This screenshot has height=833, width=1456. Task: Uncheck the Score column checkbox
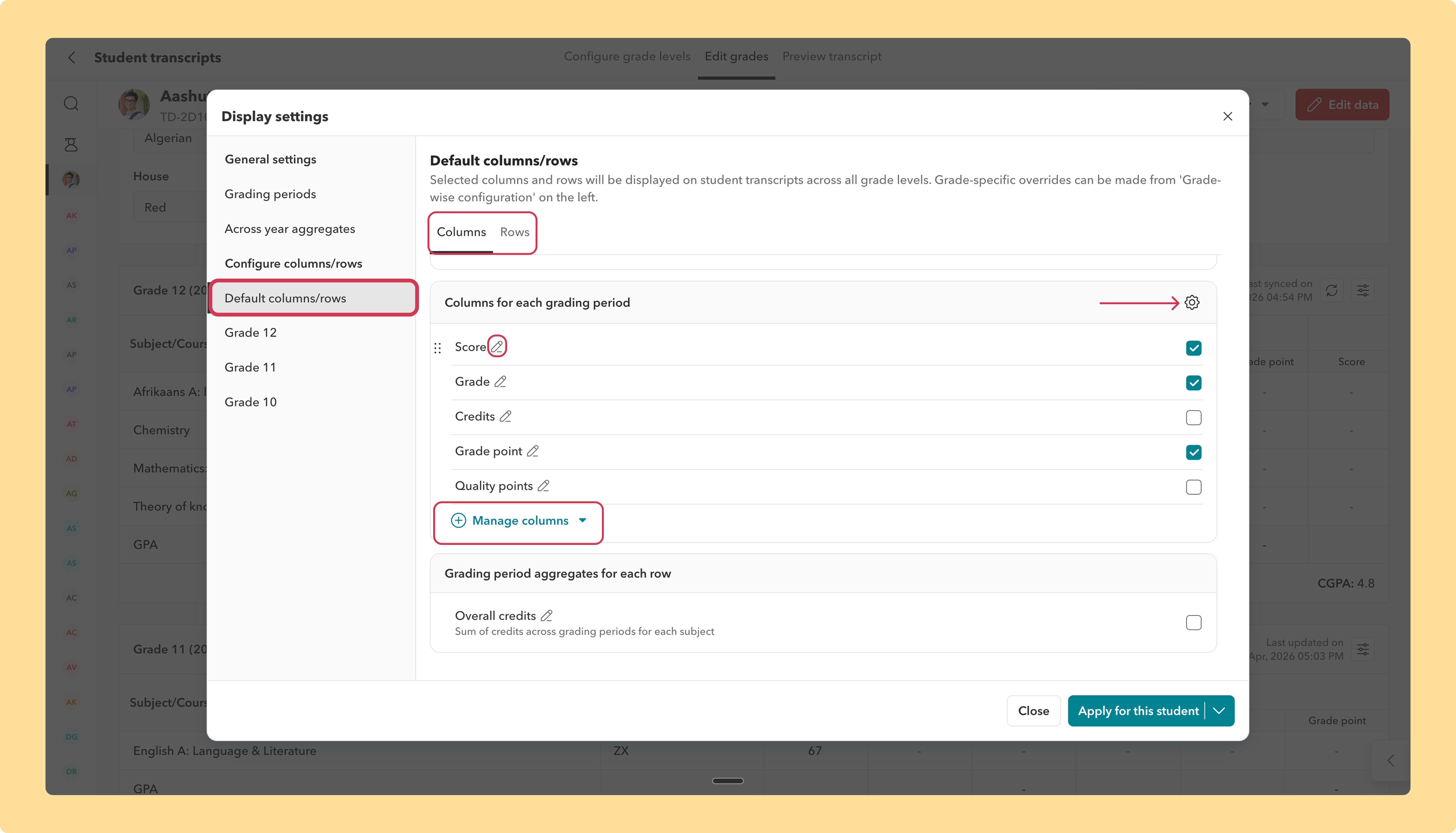tap(1193, 348)
